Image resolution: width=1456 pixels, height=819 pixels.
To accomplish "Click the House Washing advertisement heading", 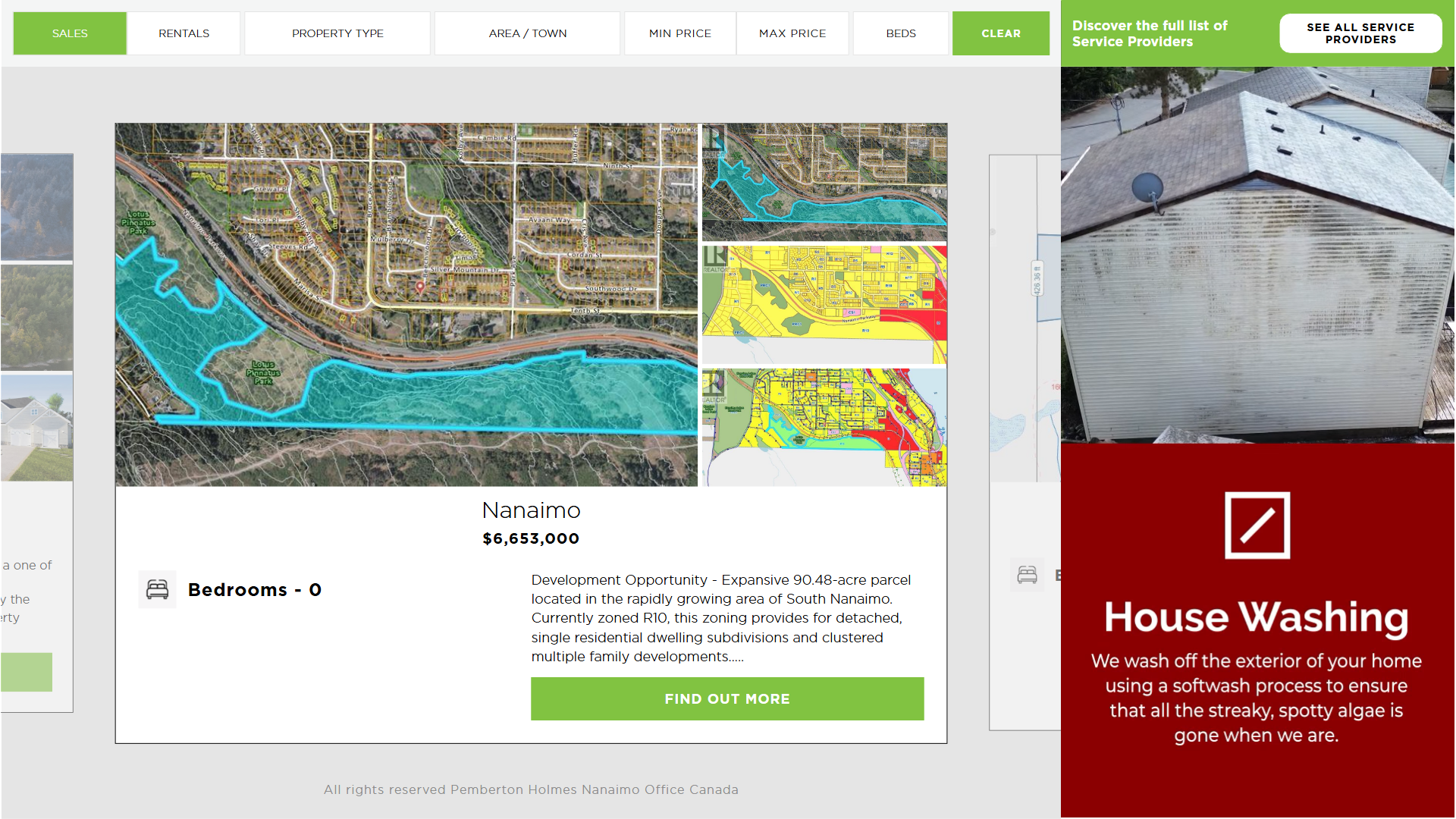I will pos(1256,617).
